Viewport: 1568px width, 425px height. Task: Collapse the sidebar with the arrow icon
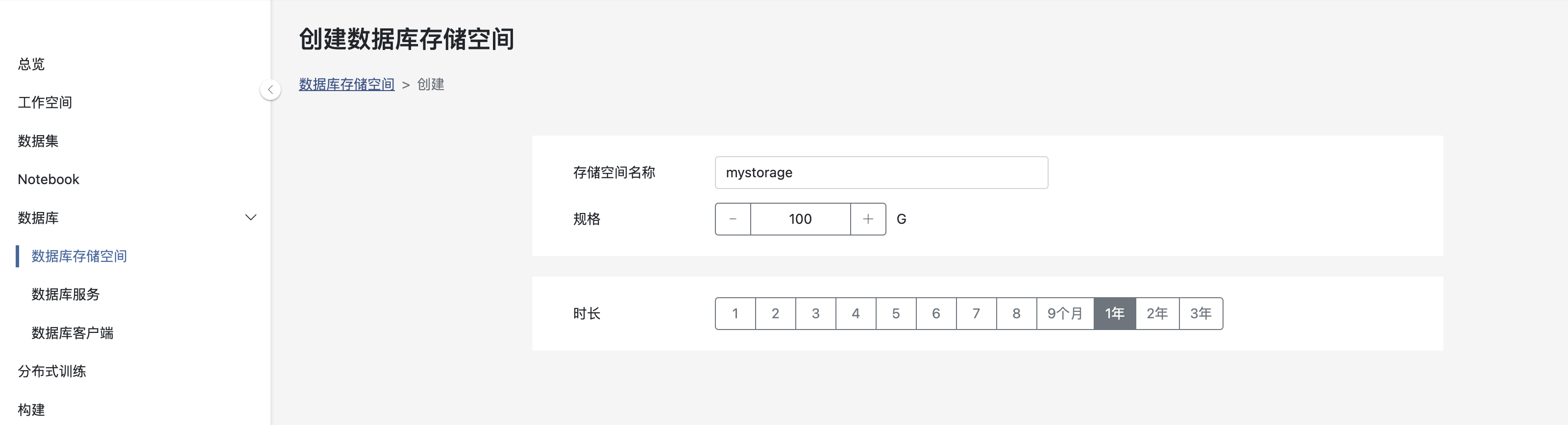coord(270,90)
